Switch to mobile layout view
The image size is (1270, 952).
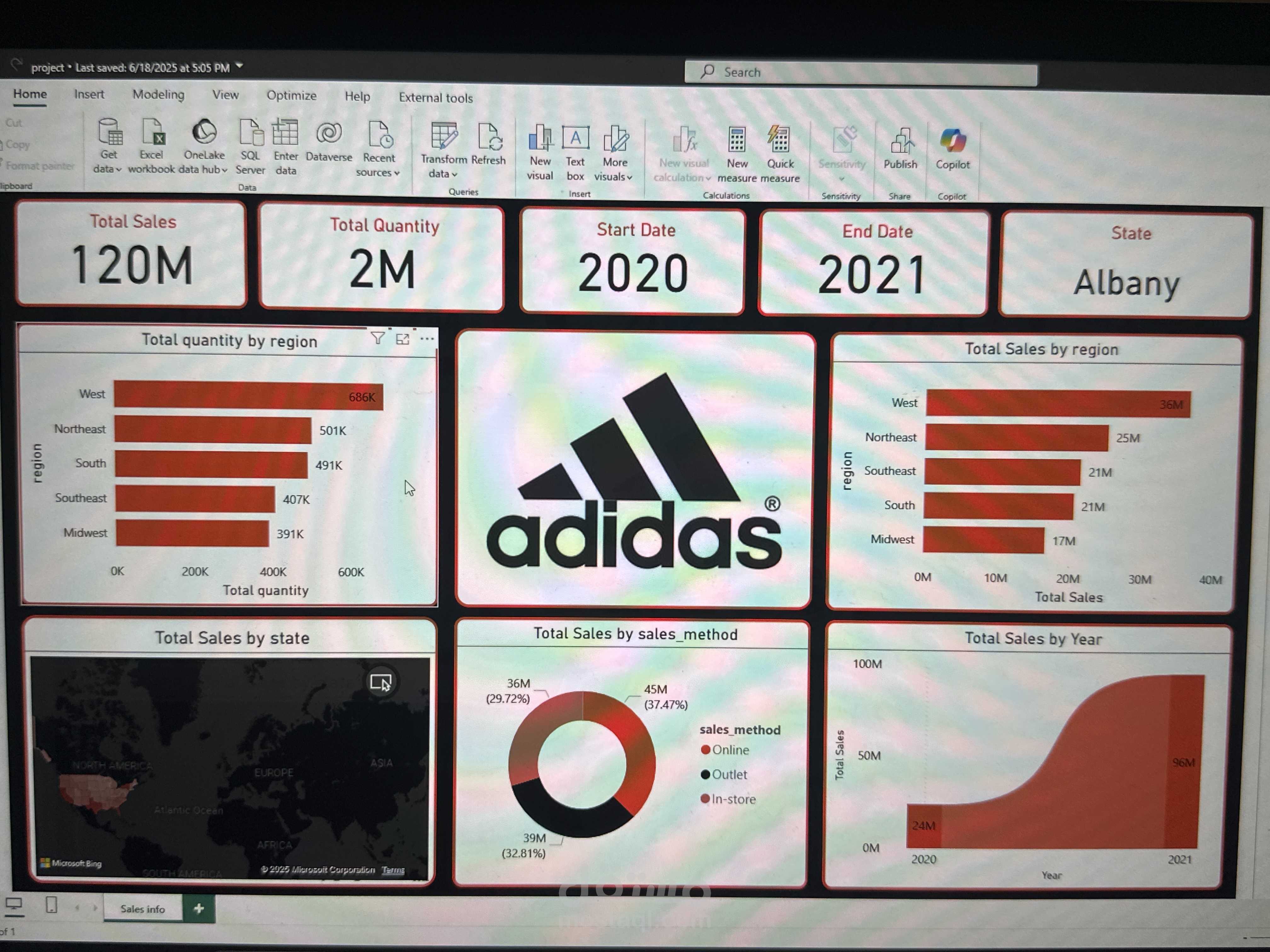pos(51,905)
